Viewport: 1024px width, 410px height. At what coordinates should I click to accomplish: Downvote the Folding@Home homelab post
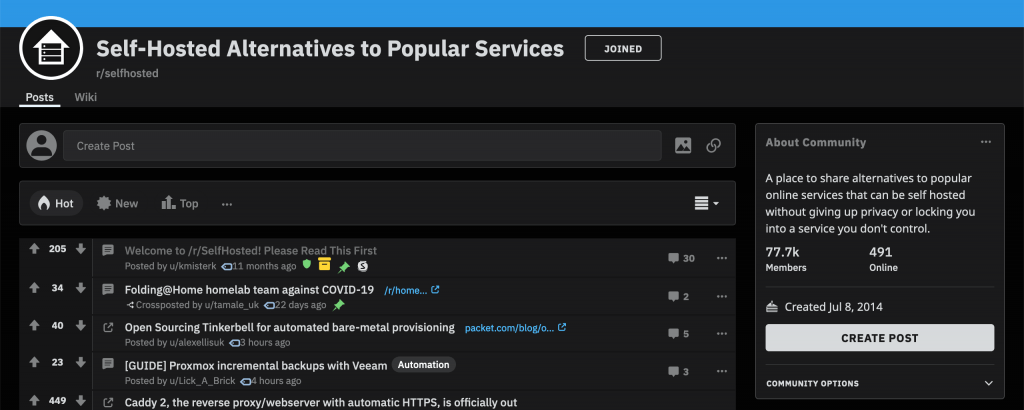tap(81, 288)
